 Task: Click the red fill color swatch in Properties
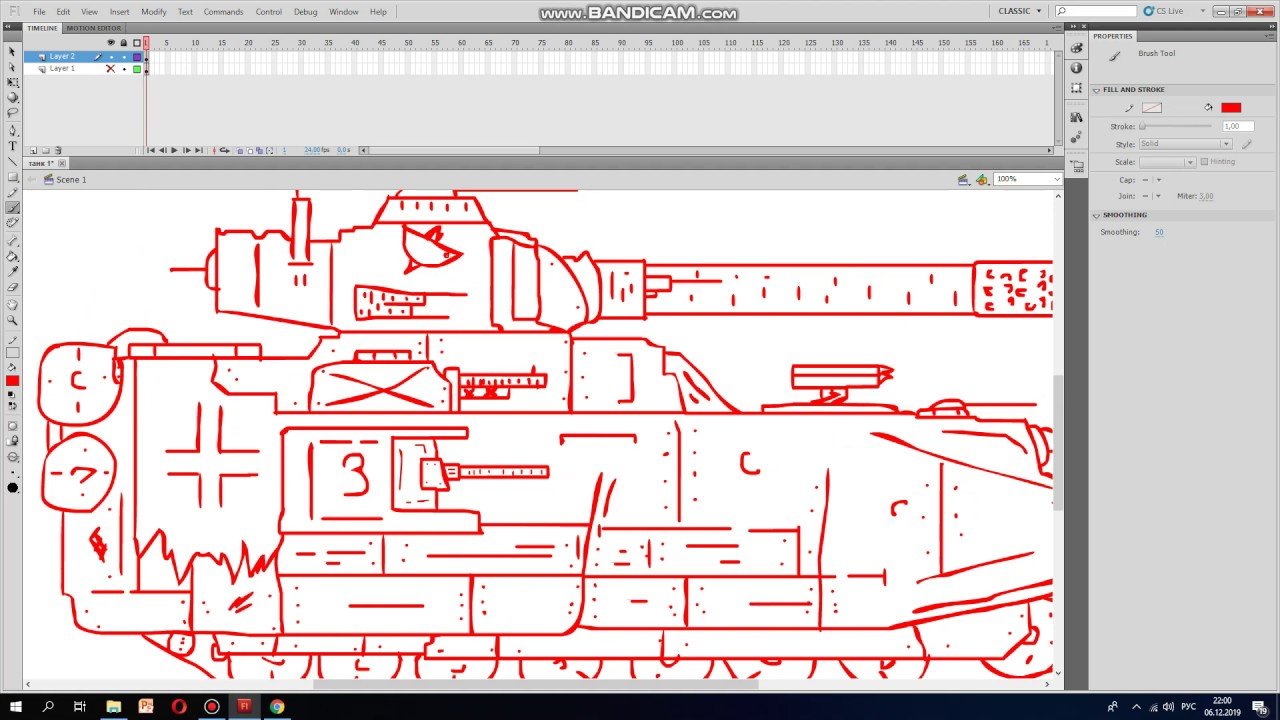tap(1230, 108)
